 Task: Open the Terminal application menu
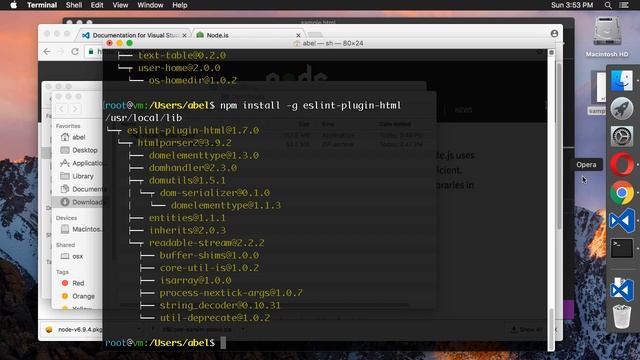pyautogui.click(x=42, y=5)
